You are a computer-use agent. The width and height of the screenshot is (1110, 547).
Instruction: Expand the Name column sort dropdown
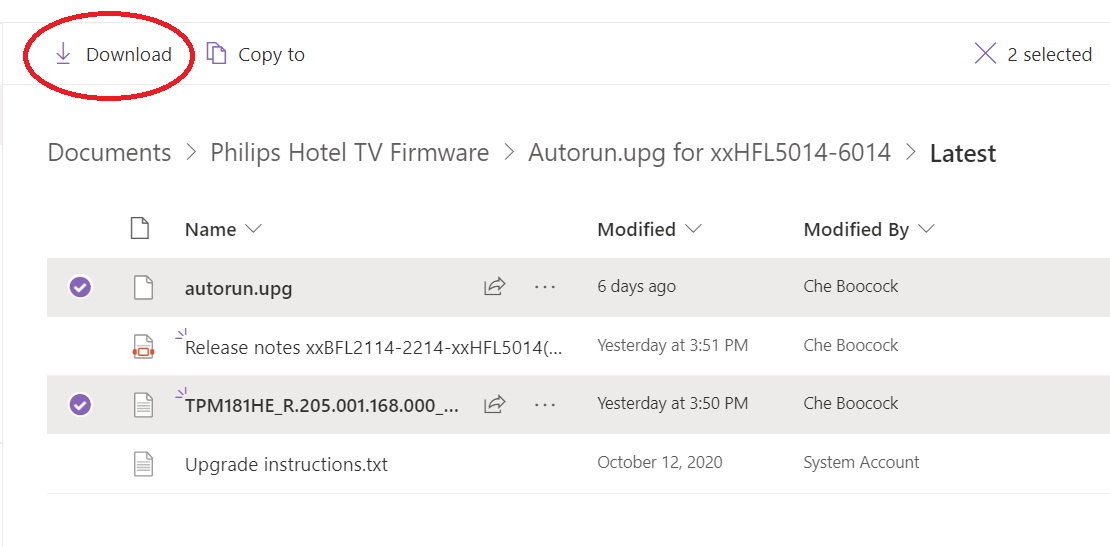[253, 229]
